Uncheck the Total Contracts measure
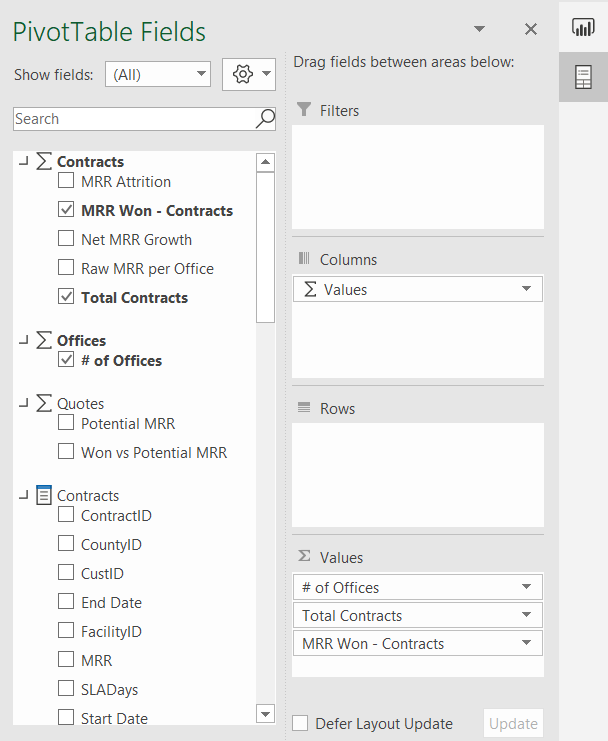 (x=66, y=296)
